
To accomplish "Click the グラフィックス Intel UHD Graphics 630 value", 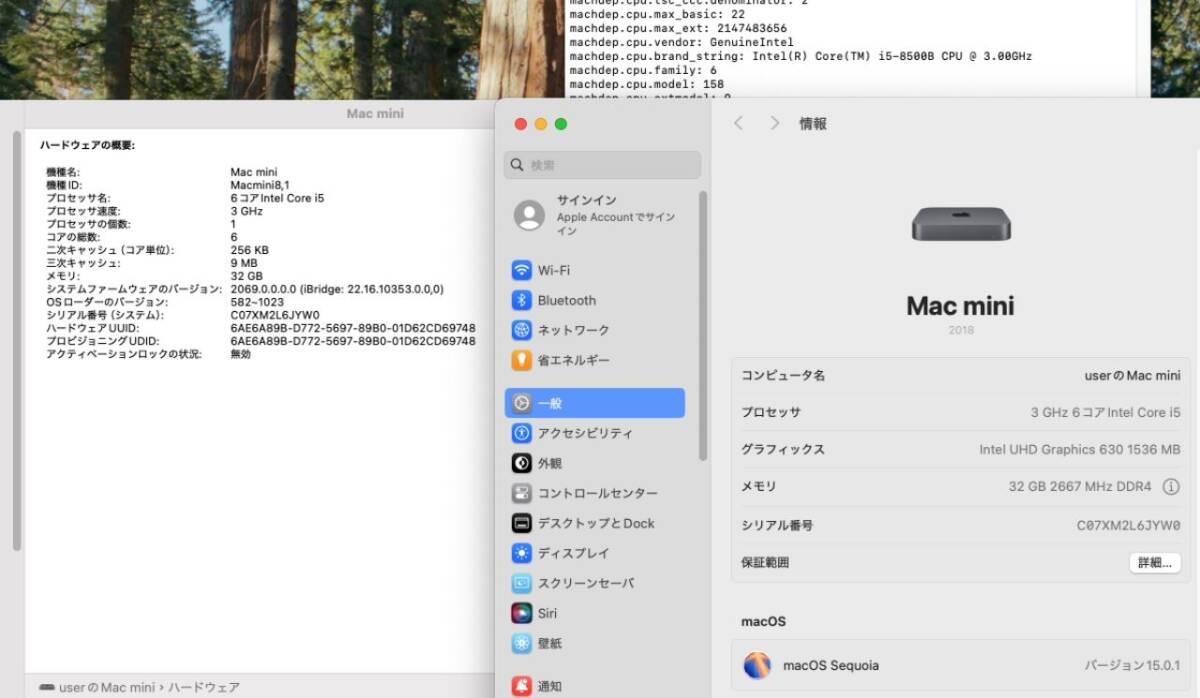I will (x=1080, y=450).
